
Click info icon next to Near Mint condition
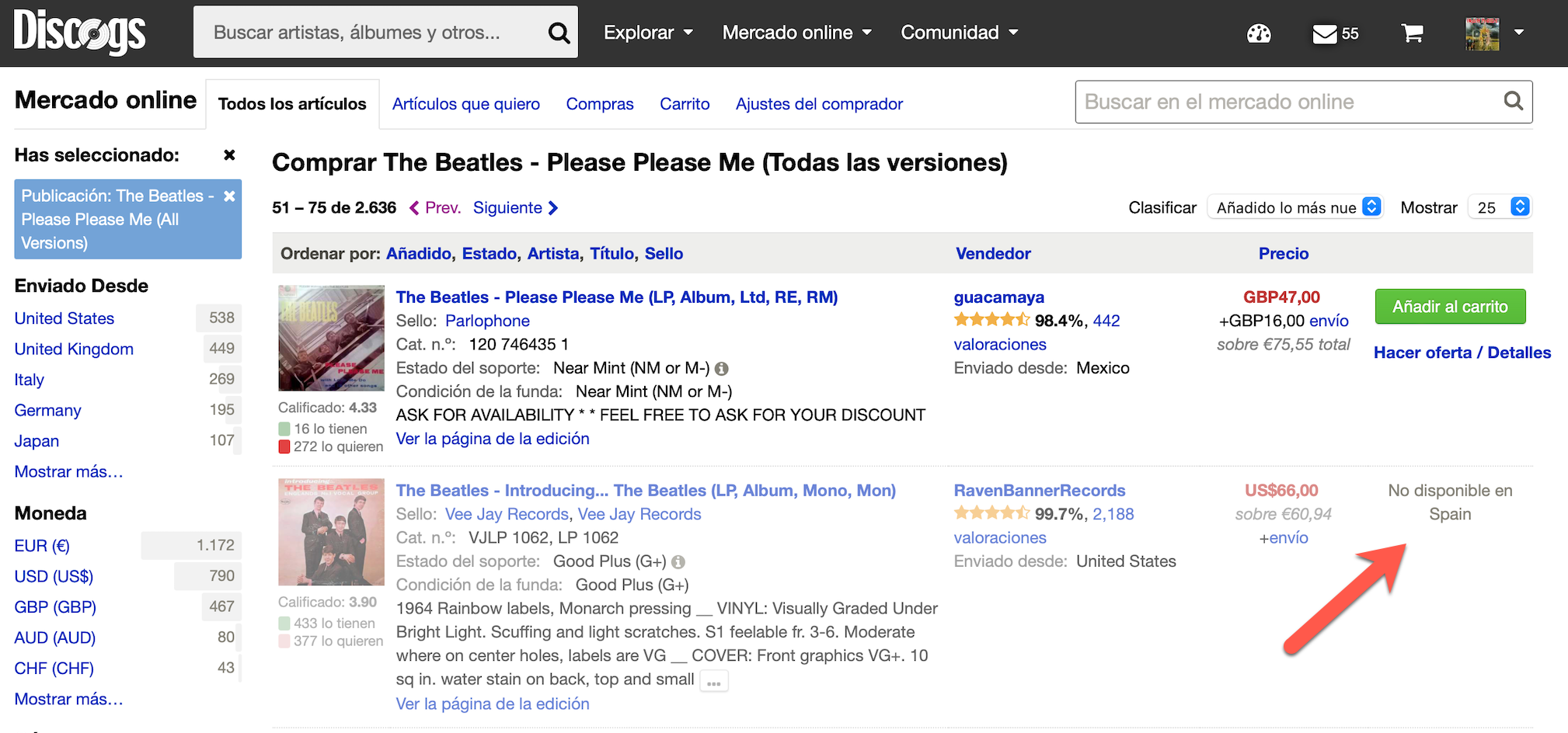(x=722, y=369)
